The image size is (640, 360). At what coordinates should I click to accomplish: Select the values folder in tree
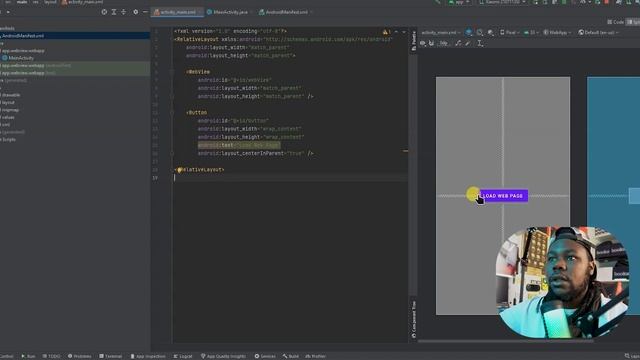click(x=8, y=117)
